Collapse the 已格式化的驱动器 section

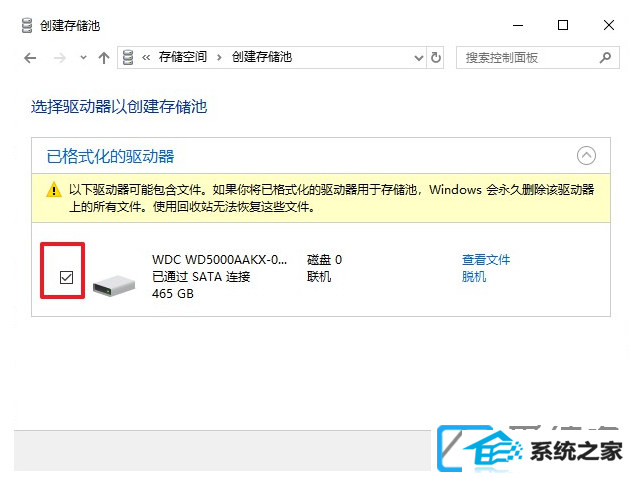tap(586, 155)
